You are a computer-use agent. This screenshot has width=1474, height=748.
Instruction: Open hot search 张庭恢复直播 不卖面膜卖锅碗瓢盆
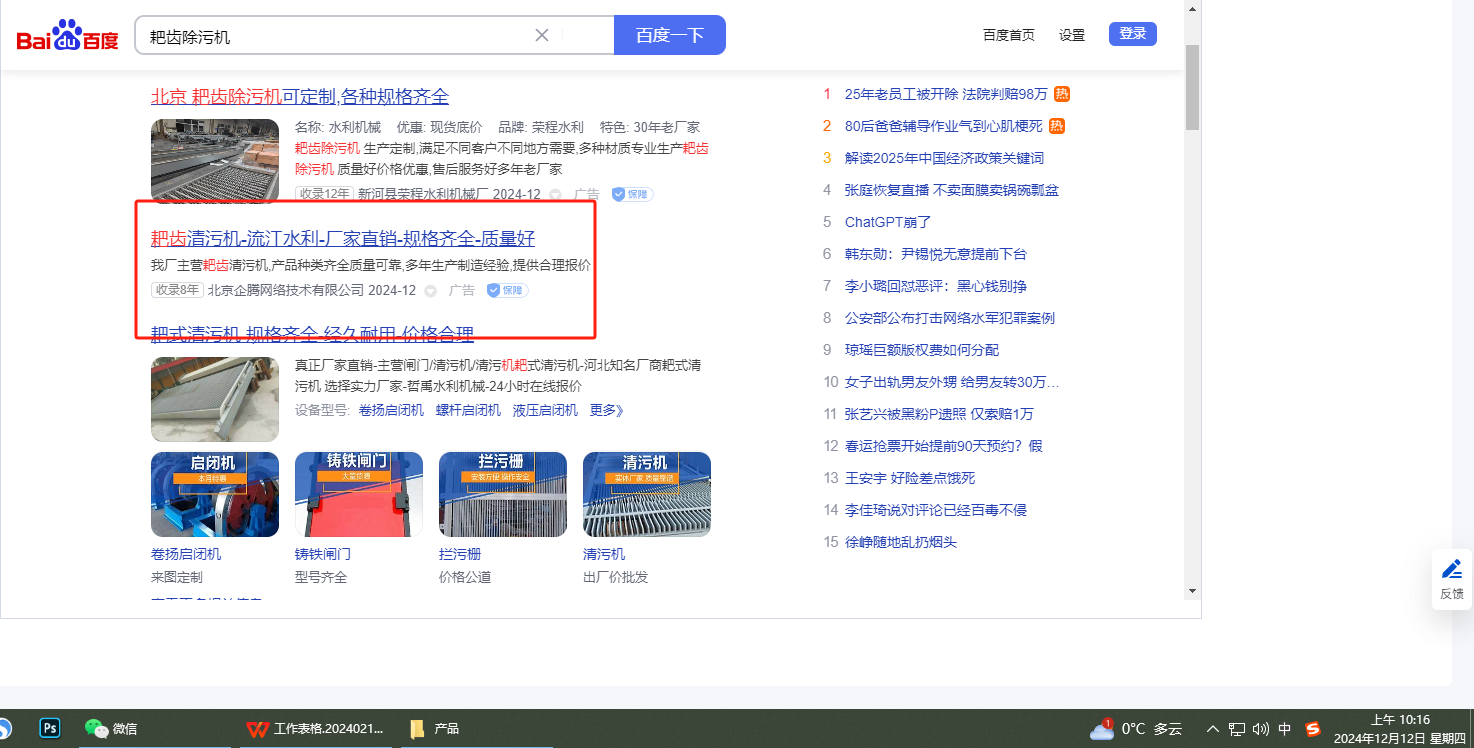click(952, 190)
